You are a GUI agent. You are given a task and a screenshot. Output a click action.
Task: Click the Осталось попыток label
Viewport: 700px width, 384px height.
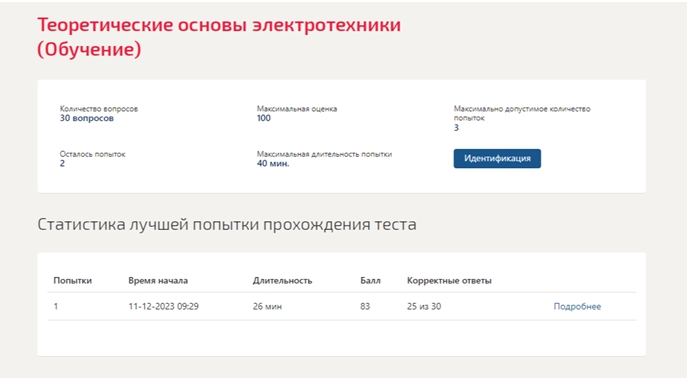click(92, 154)
